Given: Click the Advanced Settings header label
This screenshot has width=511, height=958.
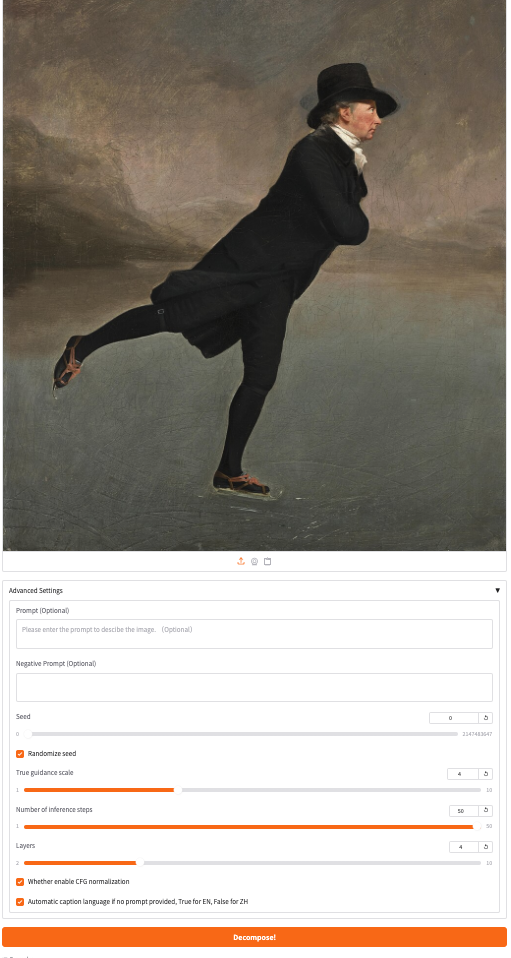Looking at the screenshot, I should [35, 591].
